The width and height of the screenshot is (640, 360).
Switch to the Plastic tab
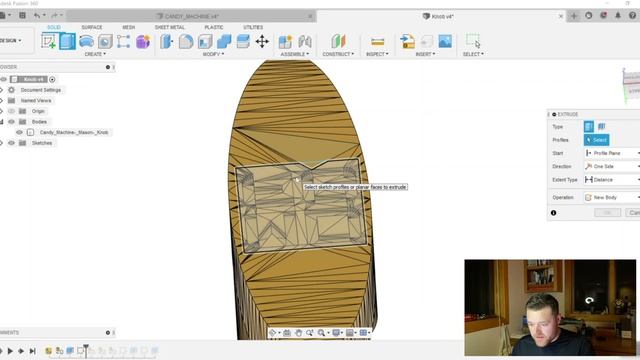(x=214, y=27)
